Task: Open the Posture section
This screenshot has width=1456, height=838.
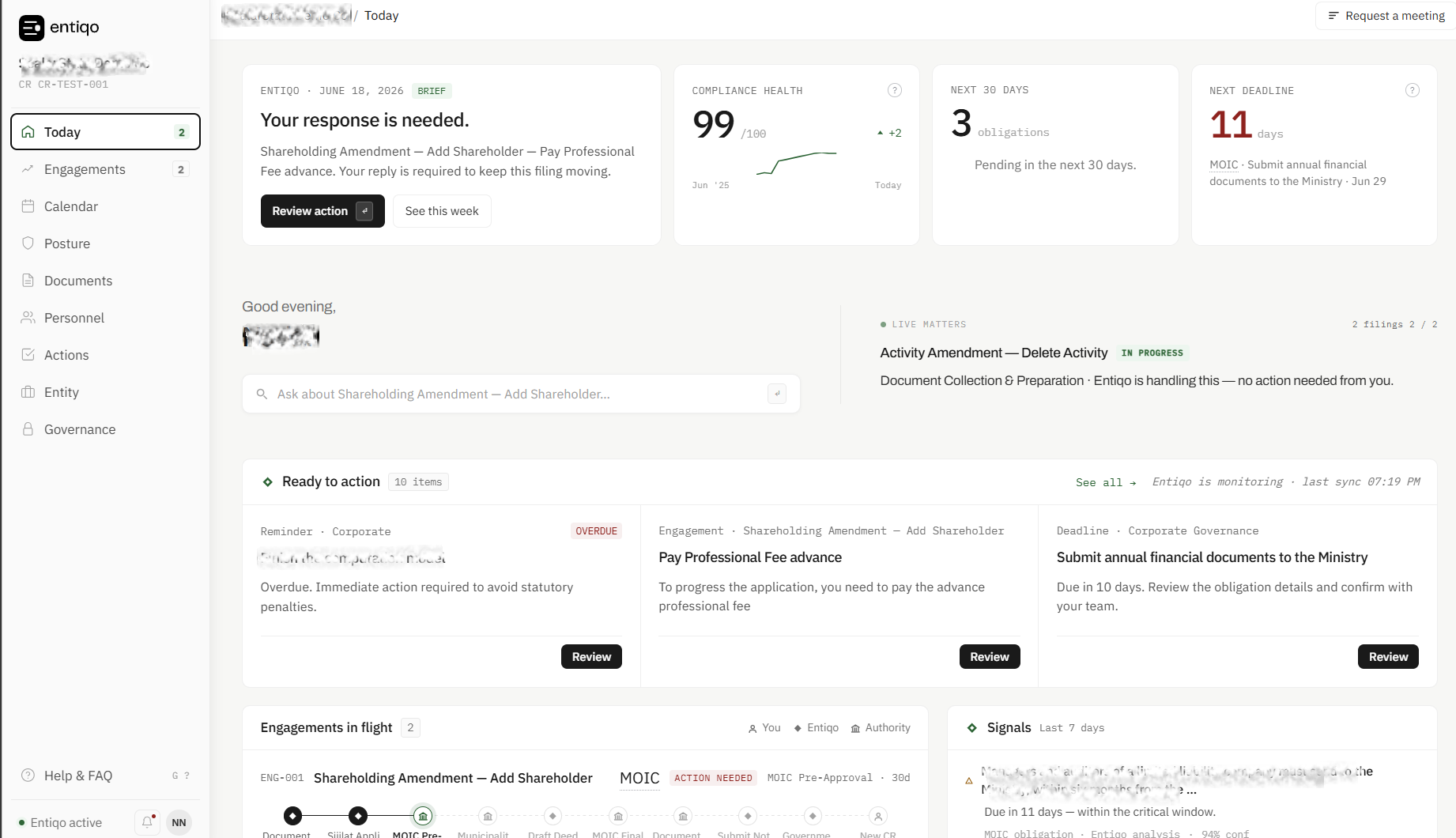Action: pyautogui.click(x=105, y=243)
